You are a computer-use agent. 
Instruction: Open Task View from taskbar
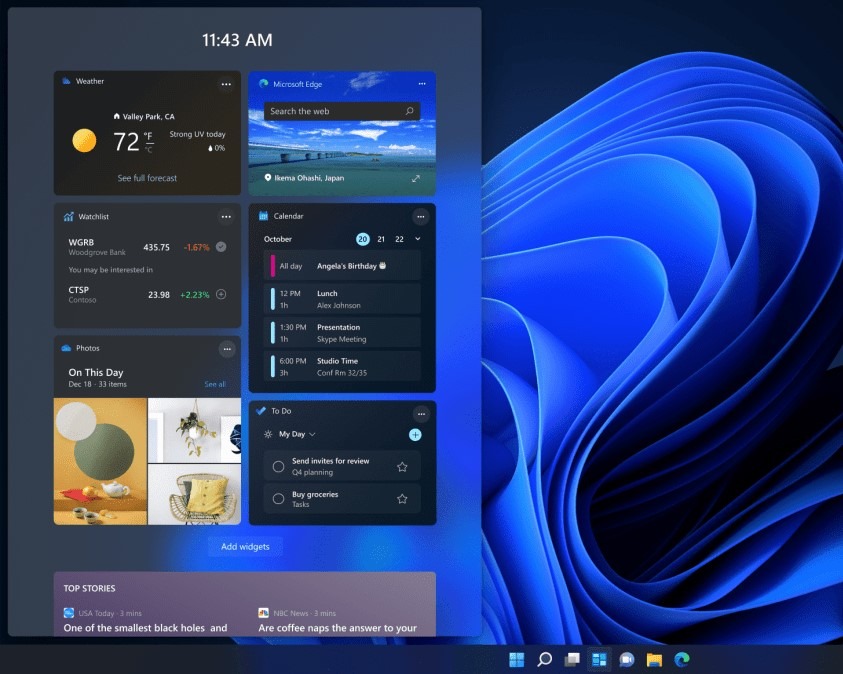pos(572,659)
